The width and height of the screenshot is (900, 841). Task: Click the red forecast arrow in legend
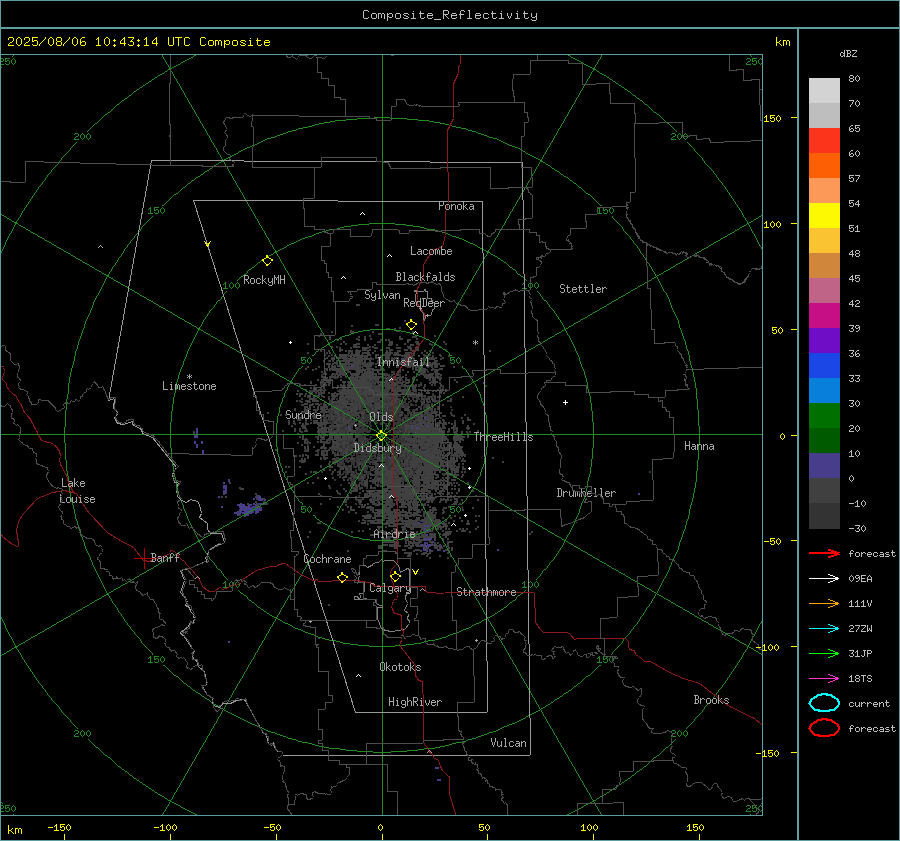coord(824,553)
